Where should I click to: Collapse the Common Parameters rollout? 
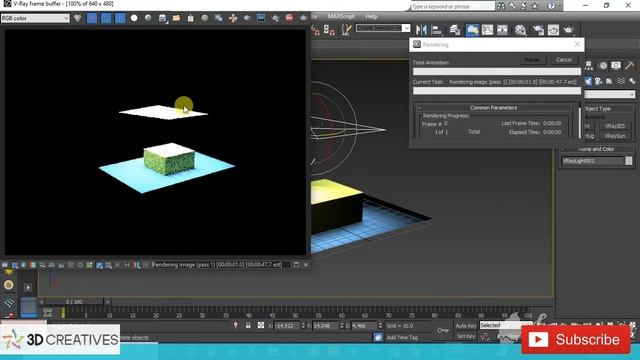[x=493, y=108]
